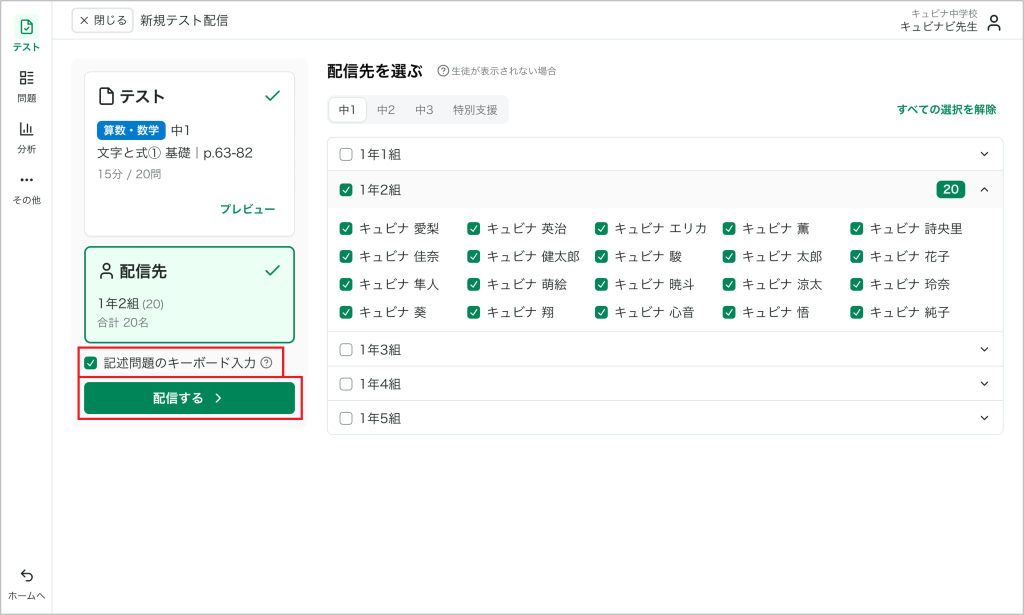Click the 新規テスト配信 page title
Image resolution: width=1024 pixels, height=615 pixels.
[x=184, y=21]
